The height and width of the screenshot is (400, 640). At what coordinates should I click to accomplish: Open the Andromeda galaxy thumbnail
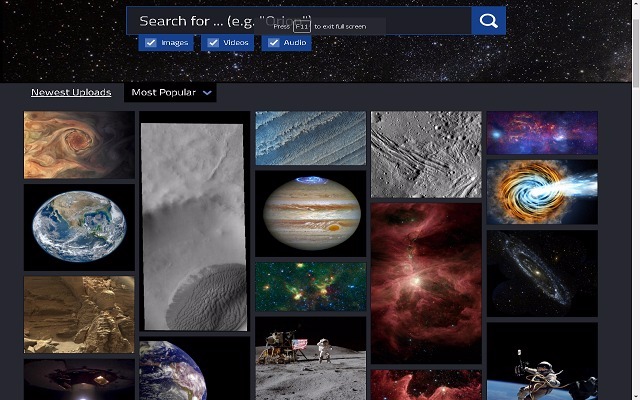pos(541,273)
